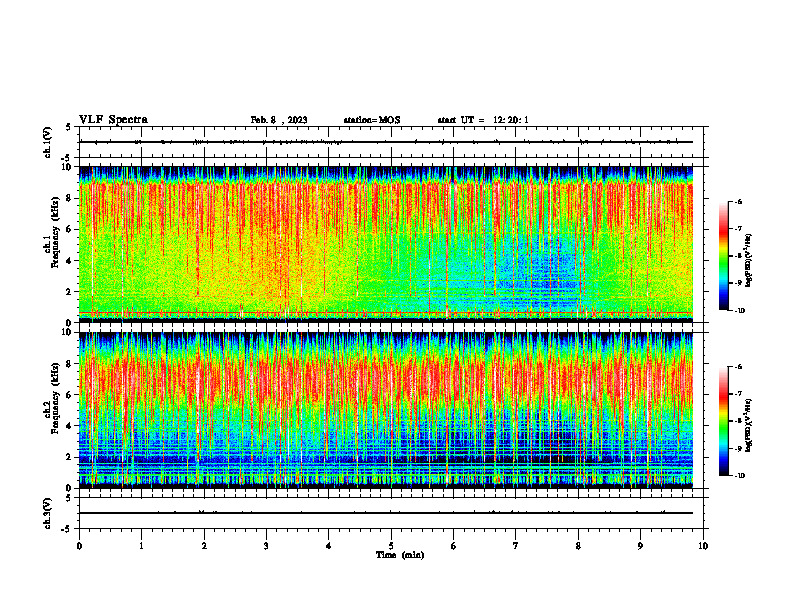Click the ch.1 frequency tick label '4'

pyautogui.click(x=69, y=261)
